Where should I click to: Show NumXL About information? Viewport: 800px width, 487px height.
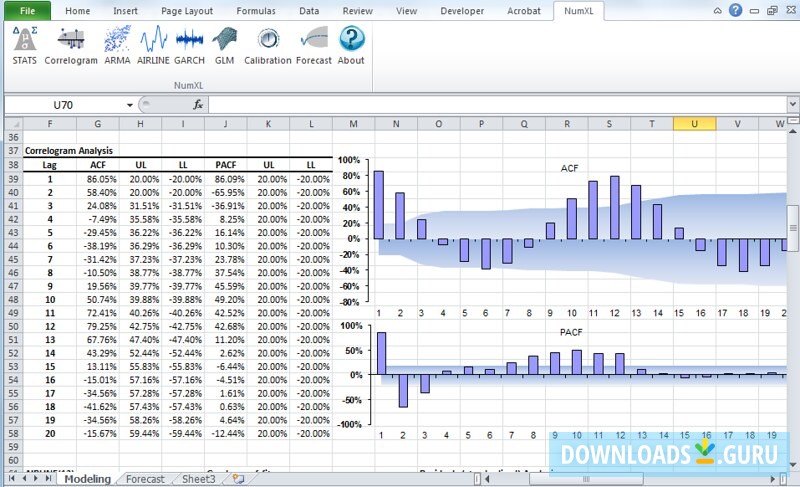point(351,46)
